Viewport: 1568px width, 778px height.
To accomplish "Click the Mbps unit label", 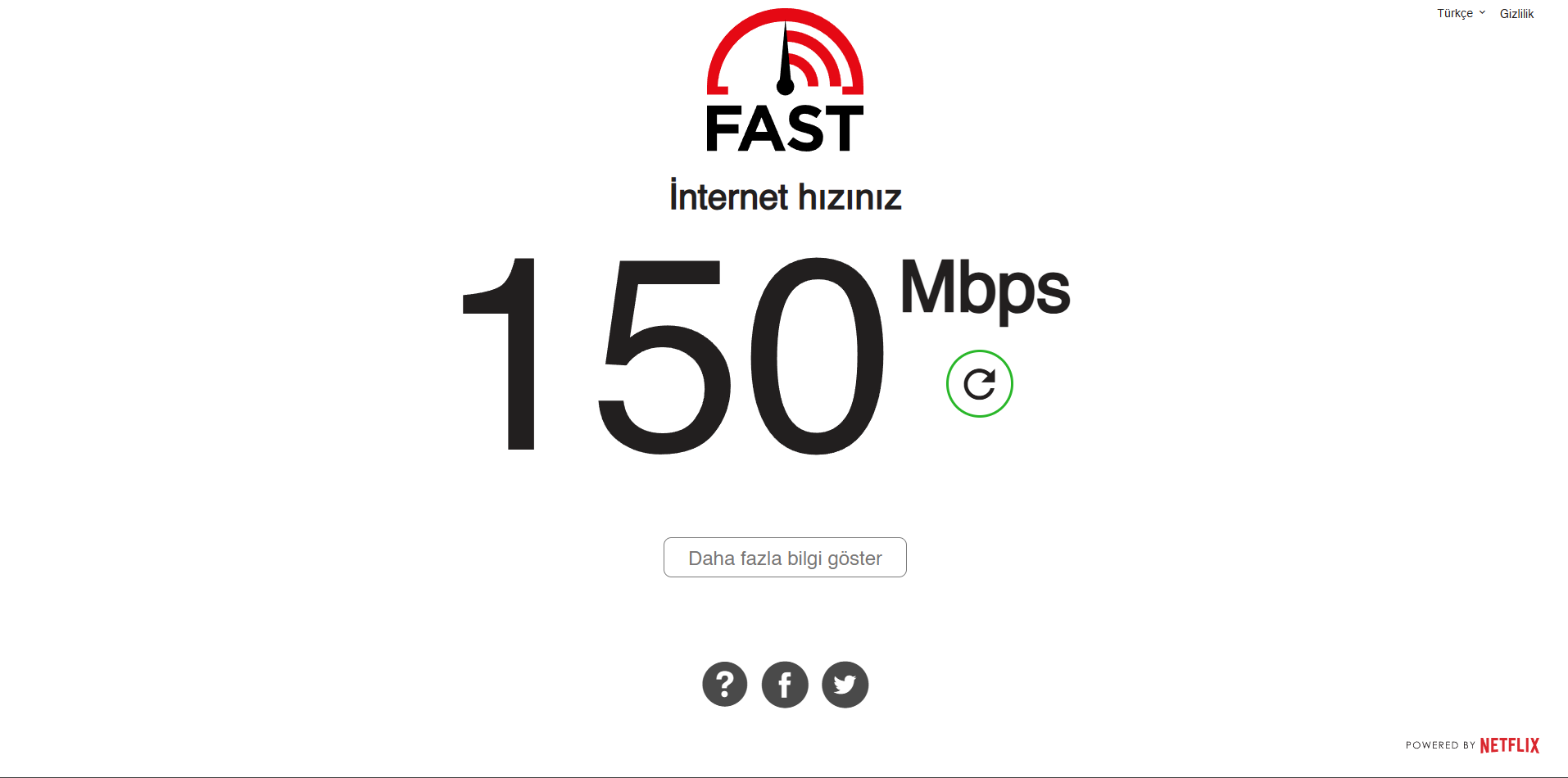I will point(985,290).
